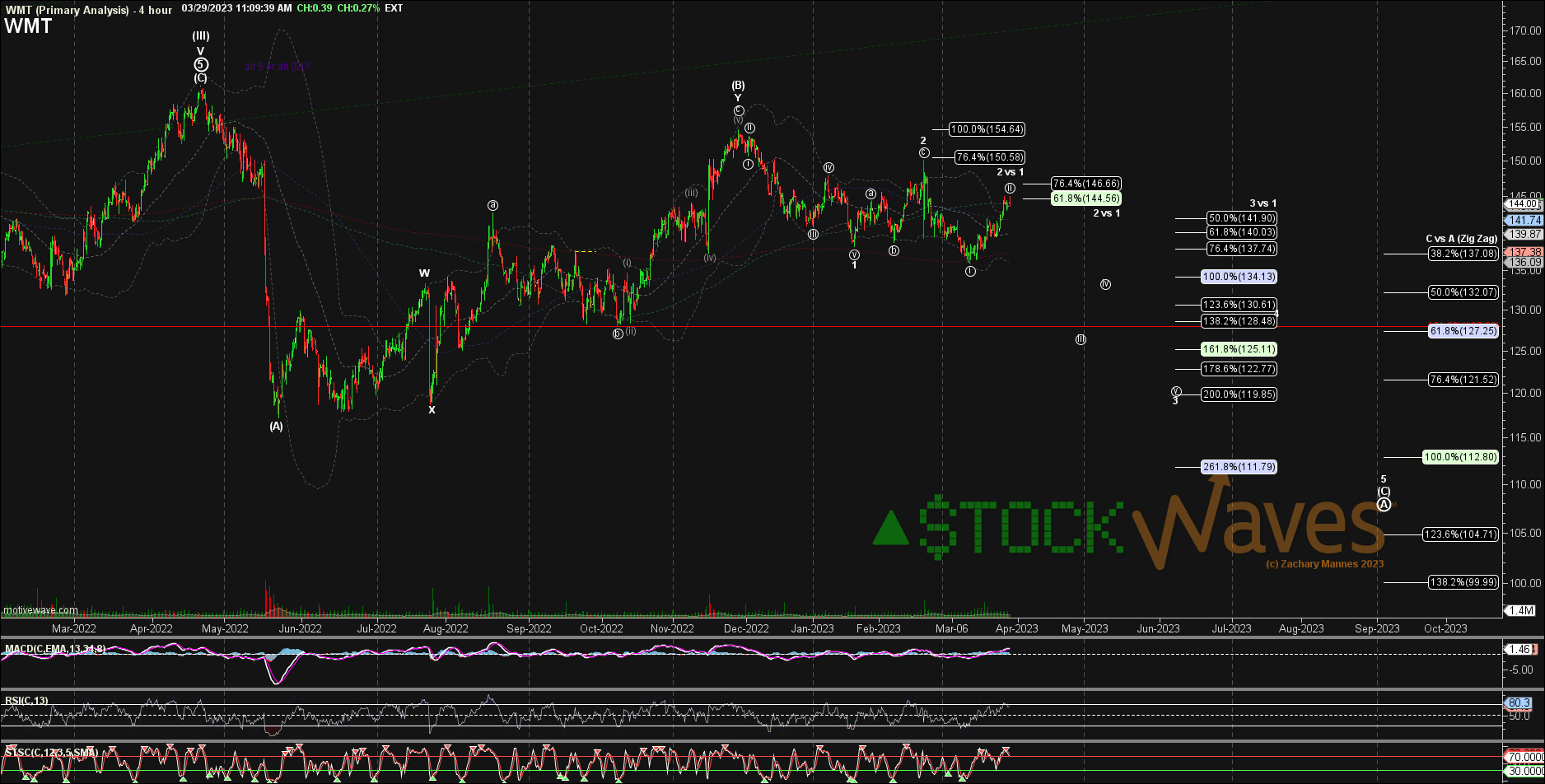Click the 144.00 current price tag on axis
The image size is (1545, 784).
(1523, 204)
